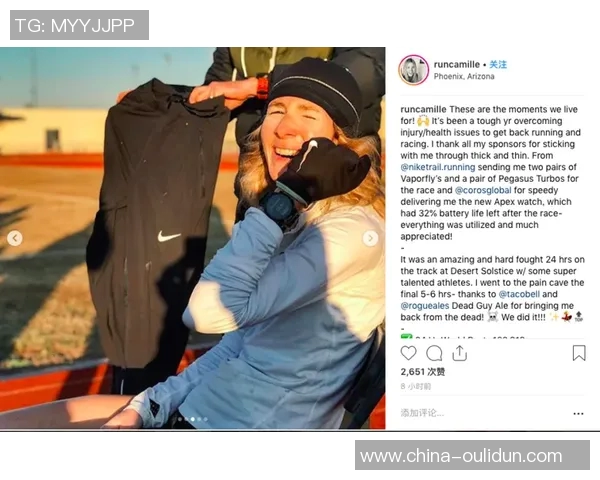View the 2,651 likes list

click(x=423, y=372)
